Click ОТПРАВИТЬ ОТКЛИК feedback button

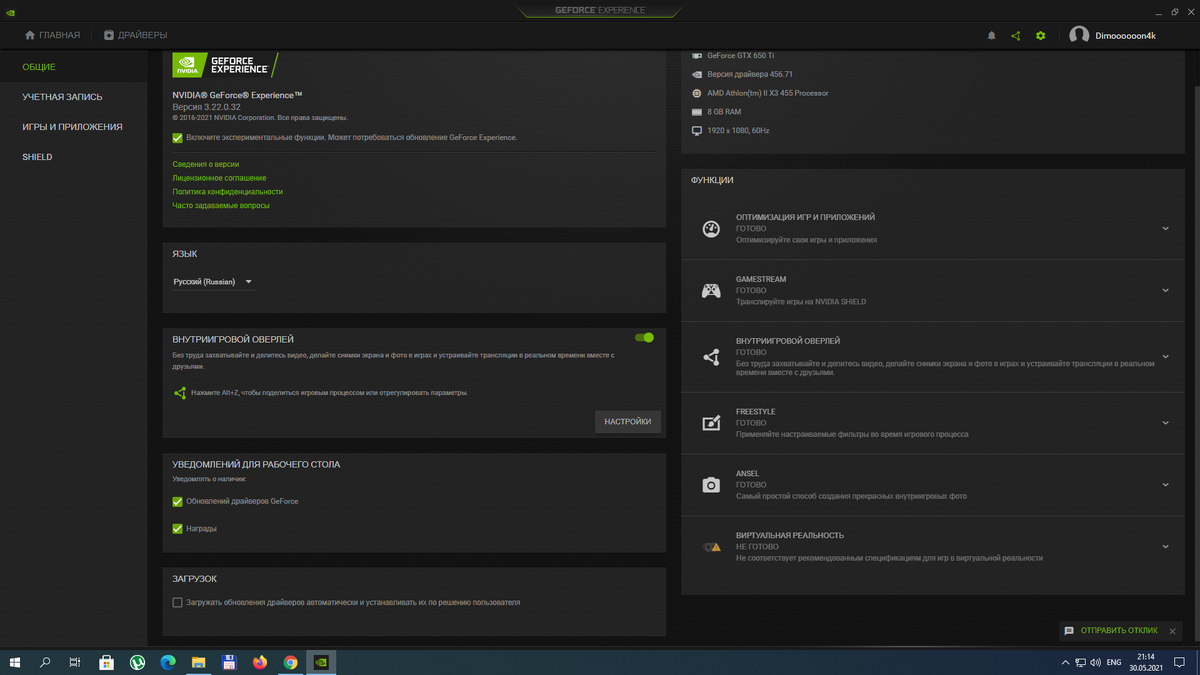[x=1121, y=631]
